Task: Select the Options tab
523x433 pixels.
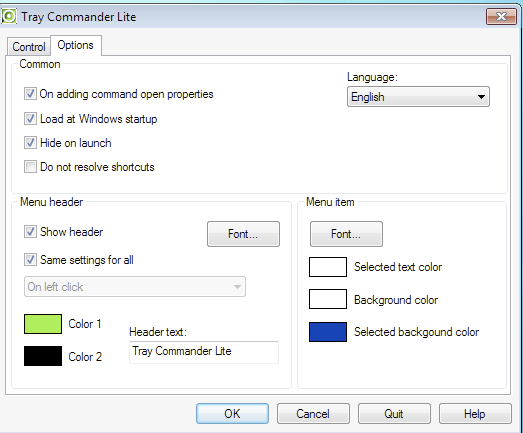Action: coord(76,45)
